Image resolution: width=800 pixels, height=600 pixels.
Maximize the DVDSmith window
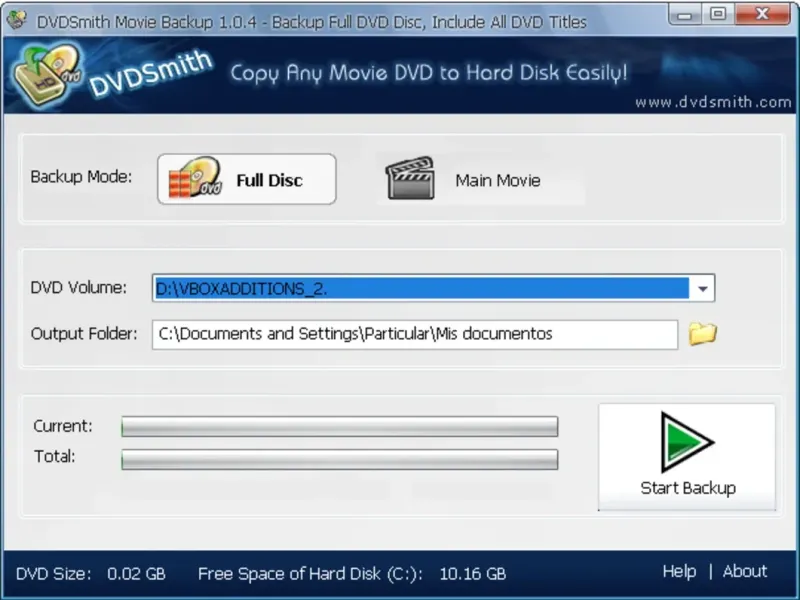point(718,15)
